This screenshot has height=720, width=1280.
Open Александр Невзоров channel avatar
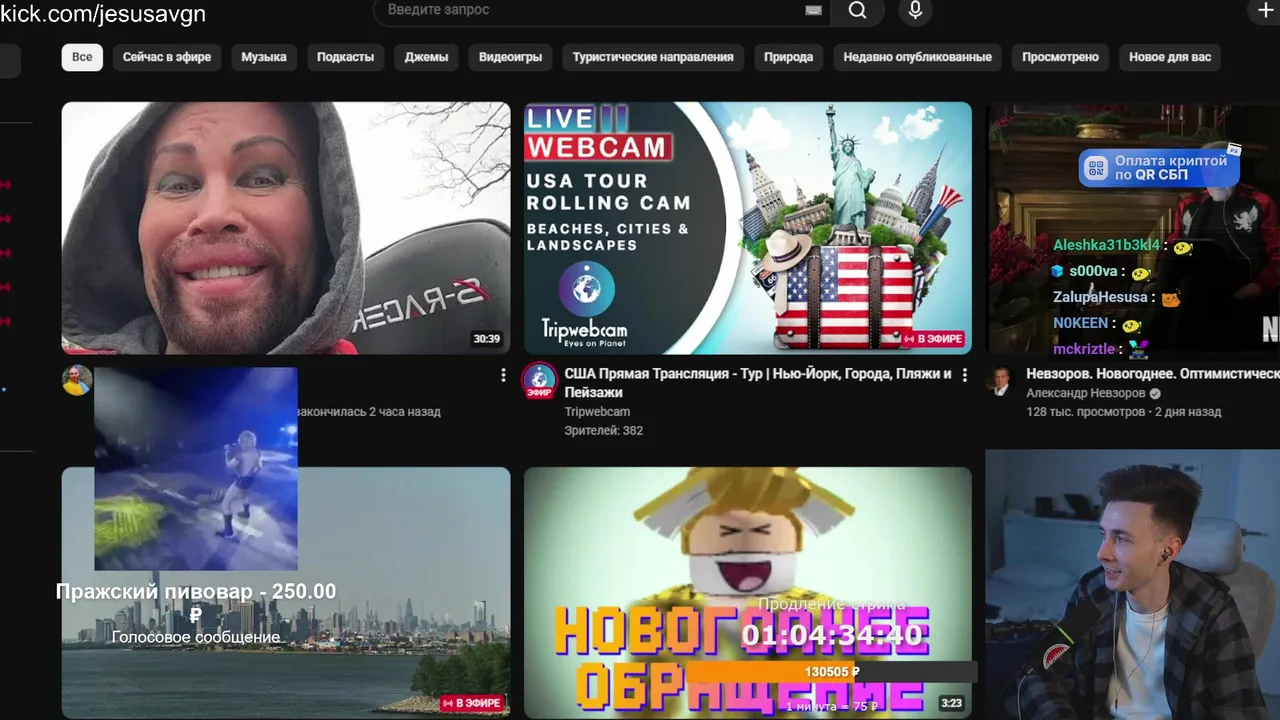1001,380
